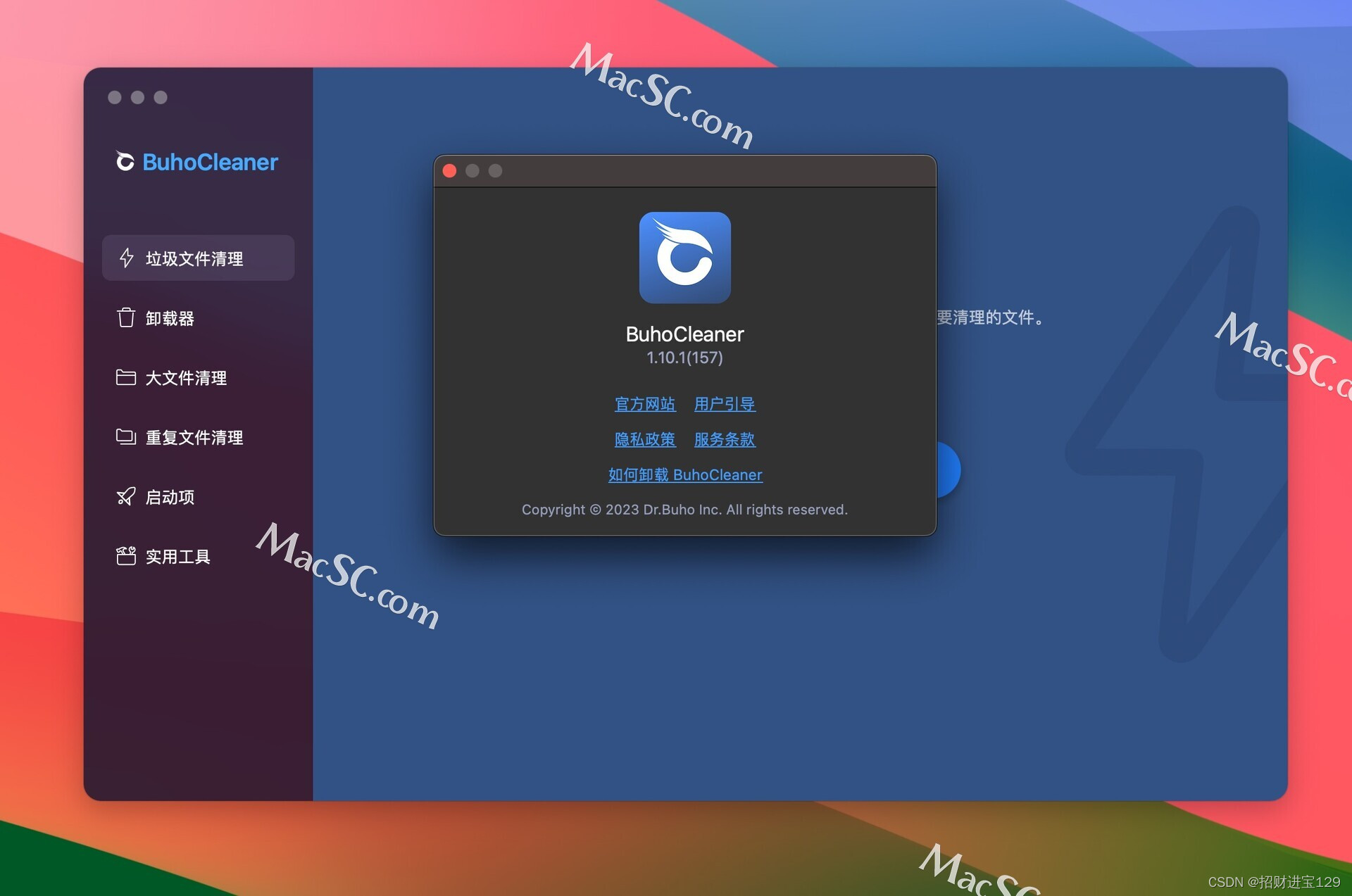This screenshot has height=896, width=1352.
Task: Click the large BuhoCleaner app icon in About dialog
Action: [684, 258]
